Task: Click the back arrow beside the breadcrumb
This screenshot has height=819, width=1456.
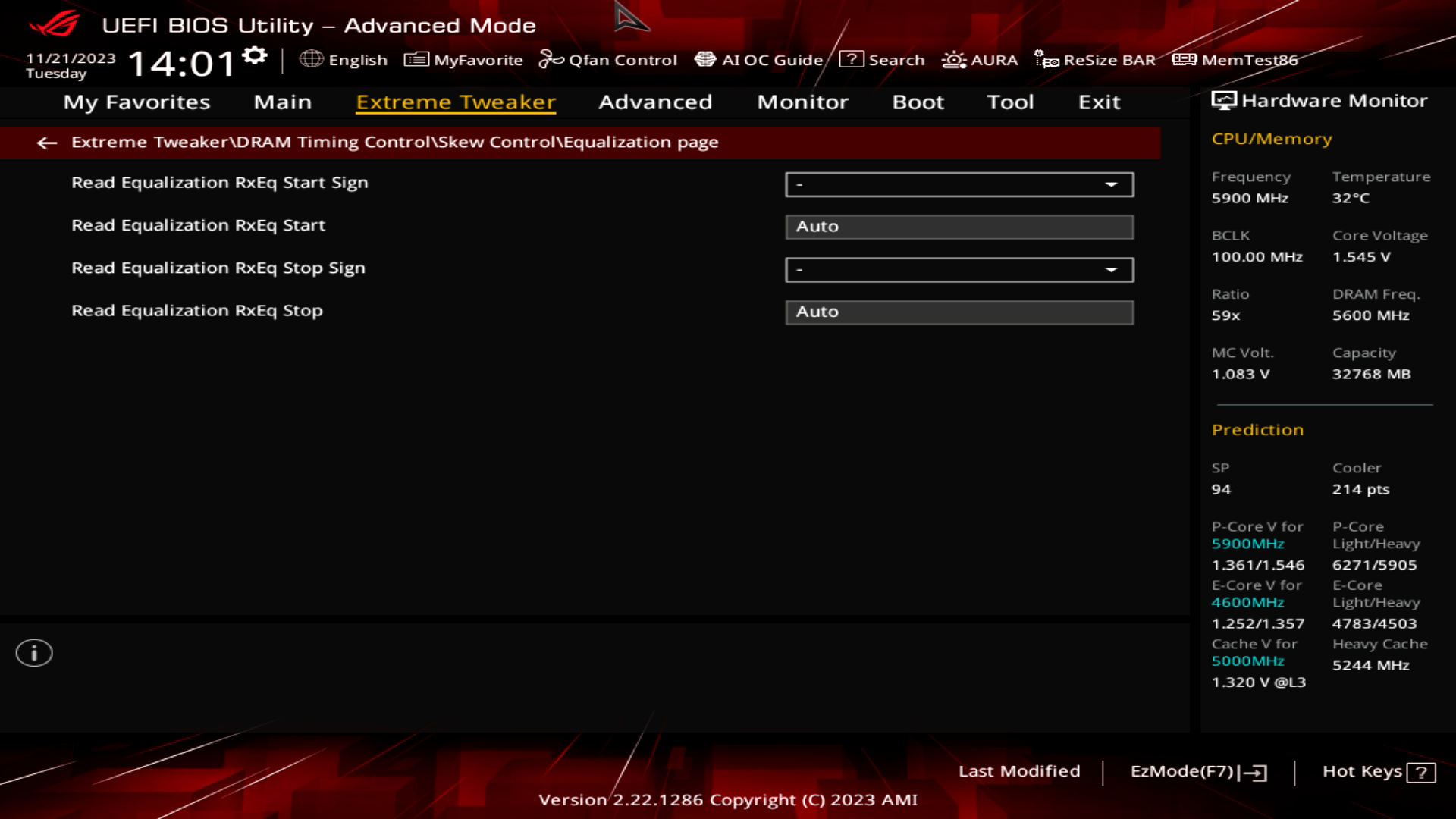Action: coord(47,143)
